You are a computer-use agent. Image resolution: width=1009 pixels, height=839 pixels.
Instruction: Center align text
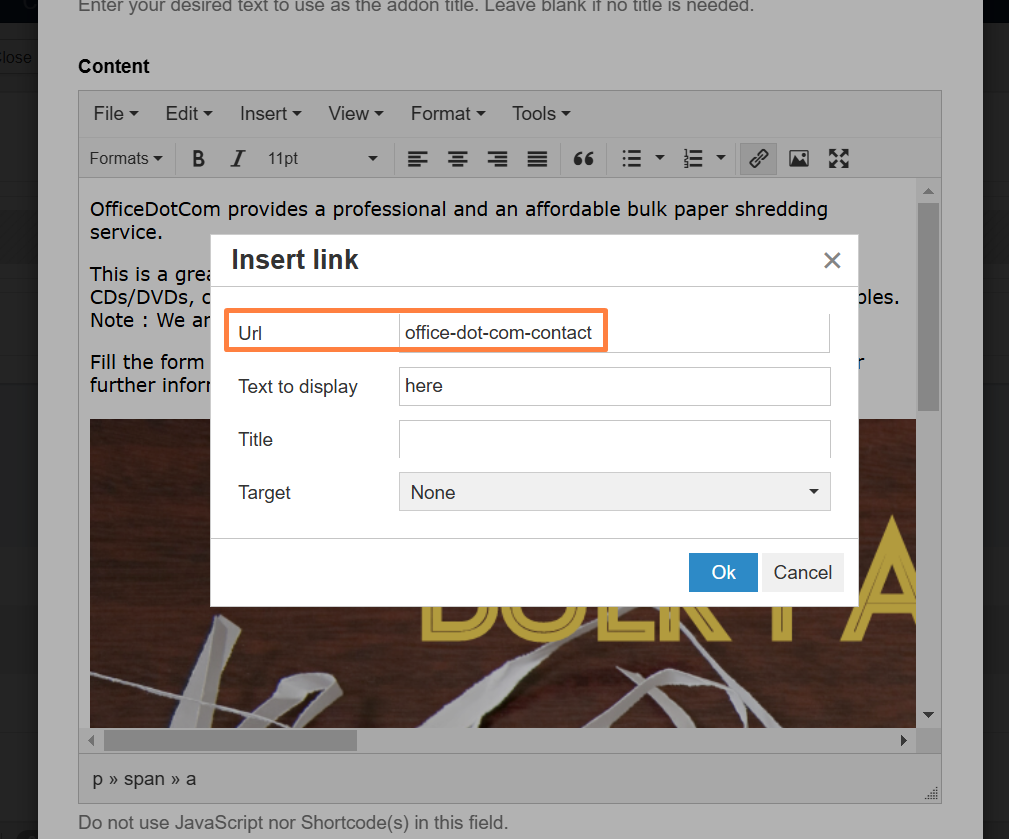[458, 158]
